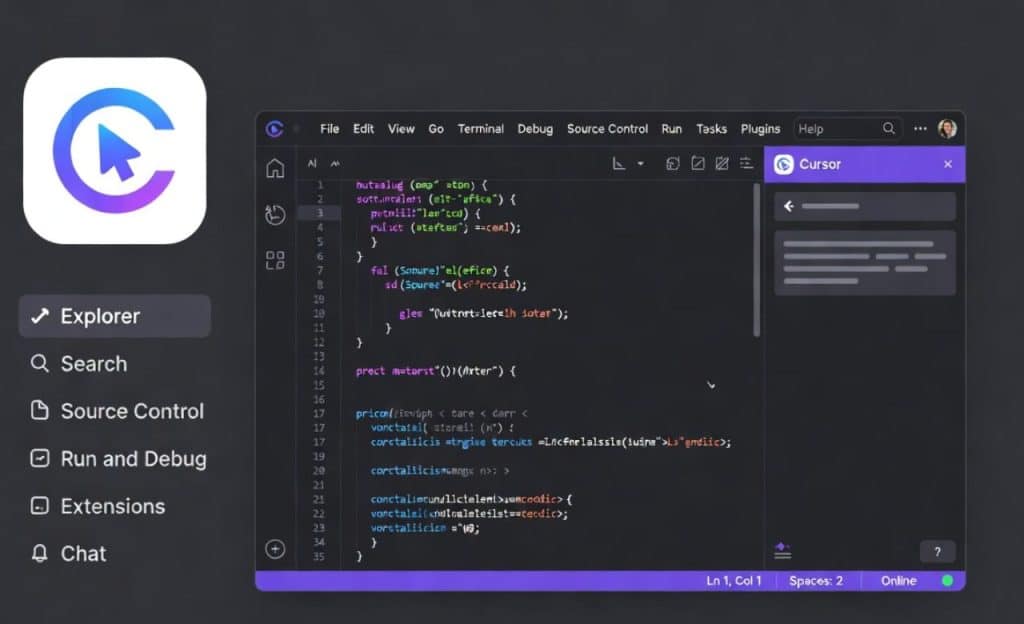Open the Go menu
1024x624 pixels.
(x=436, y=129)
